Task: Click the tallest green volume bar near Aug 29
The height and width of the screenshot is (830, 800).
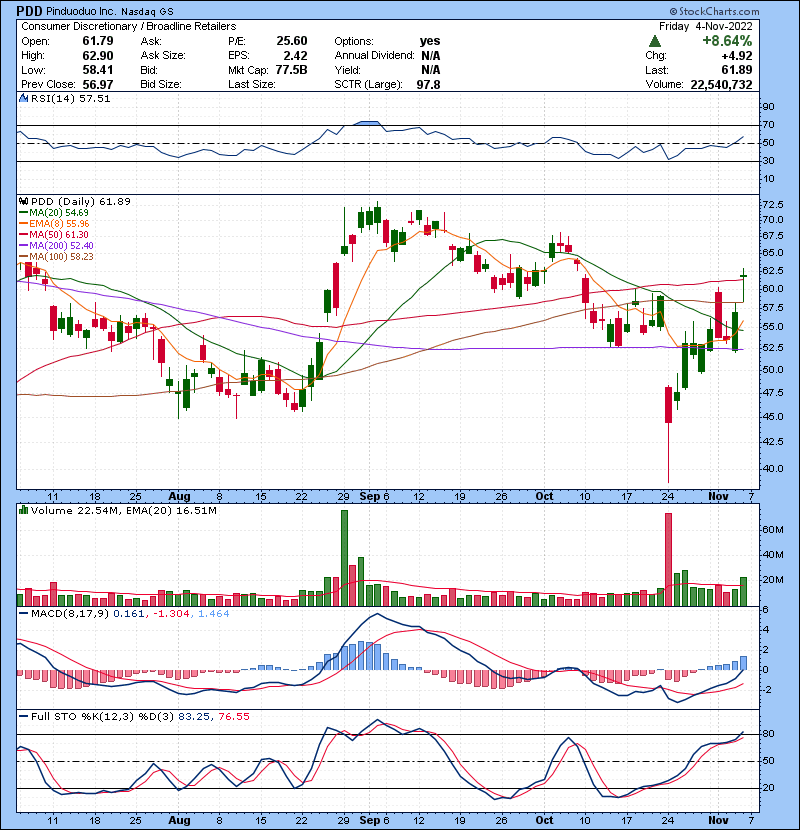Action: 345,558
